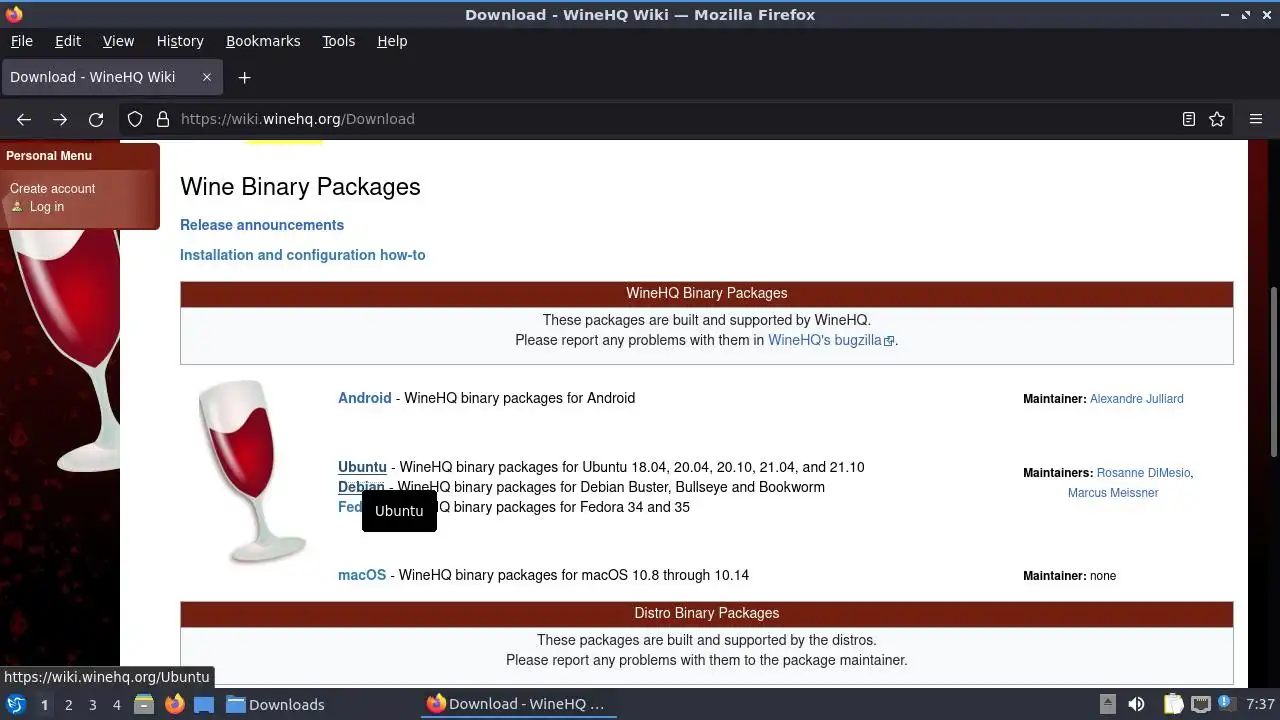The height and width of the screenshot is (720, 1280).
Task: Click the page vertical scrollbar thumb
Action: pyautogui.click(x=1273, y=370)
